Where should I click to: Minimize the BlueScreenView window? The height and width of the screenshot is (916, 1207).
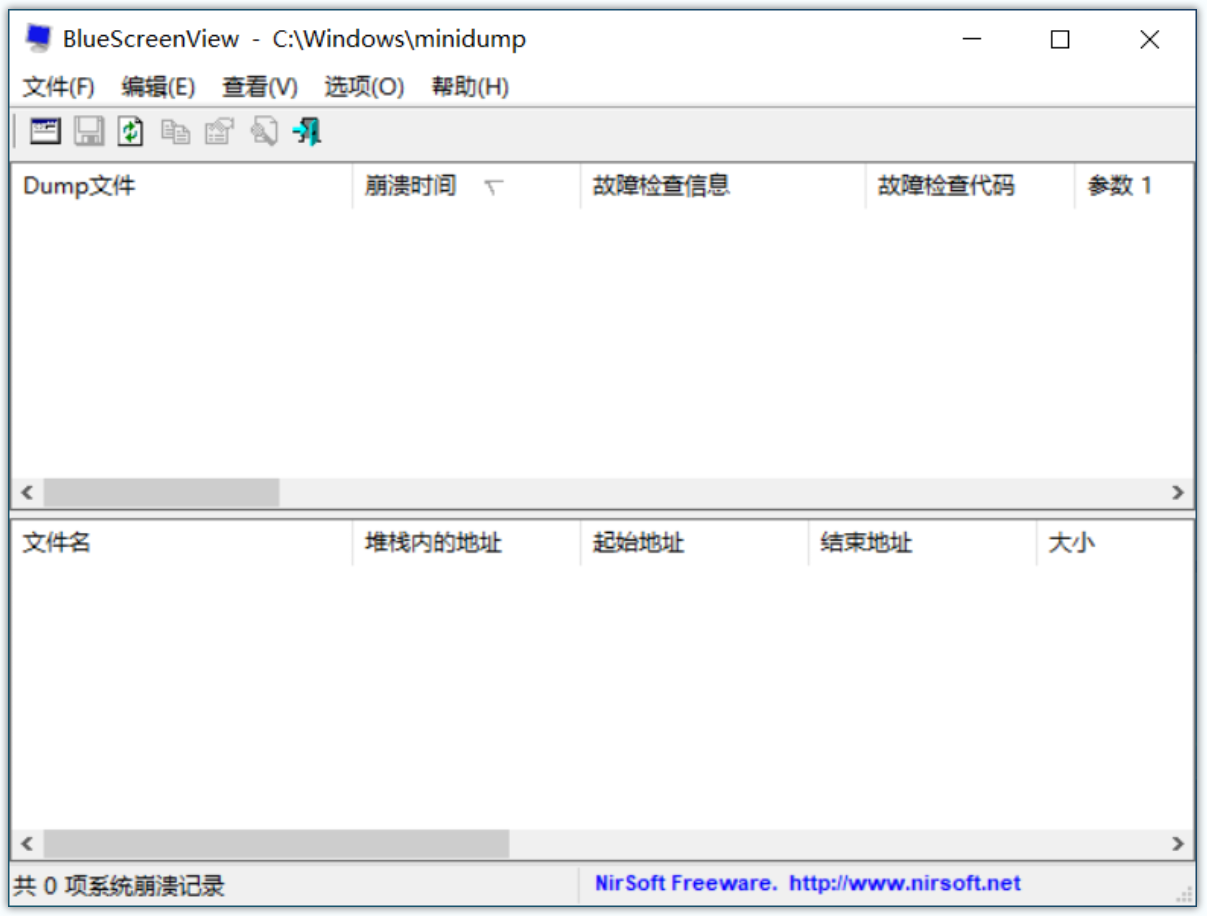[972, 40]
